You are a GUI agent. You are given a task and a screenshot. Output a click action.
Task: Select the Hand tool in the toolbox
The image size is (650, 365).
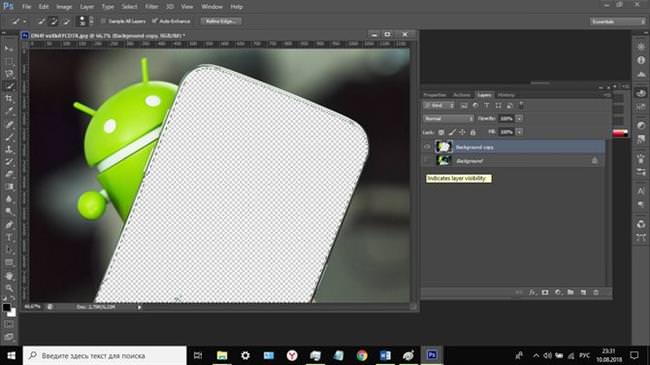pyautogui.click(x=9, y=275)
